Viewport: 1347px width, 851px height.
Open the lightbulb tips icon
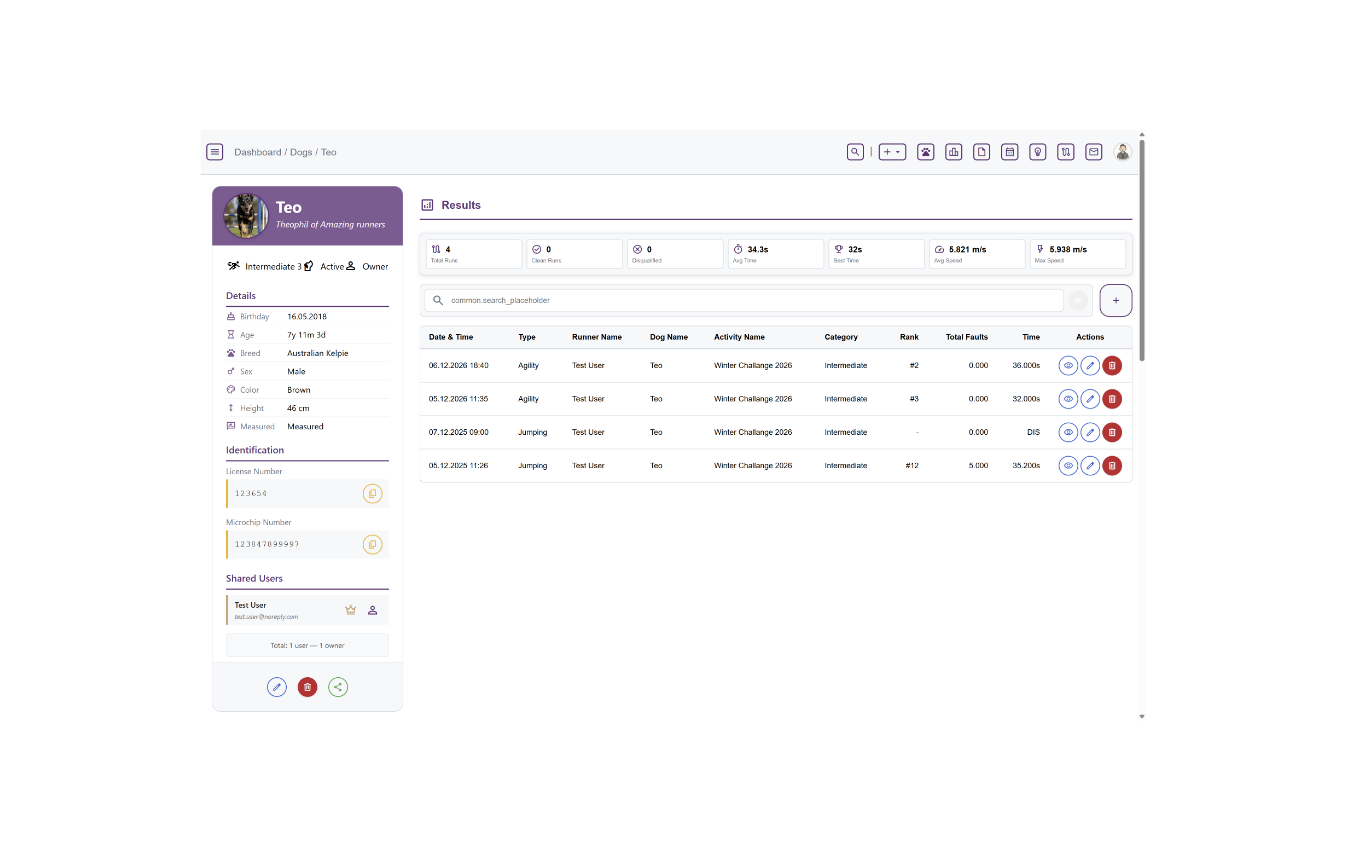[x=1038, y=152]
